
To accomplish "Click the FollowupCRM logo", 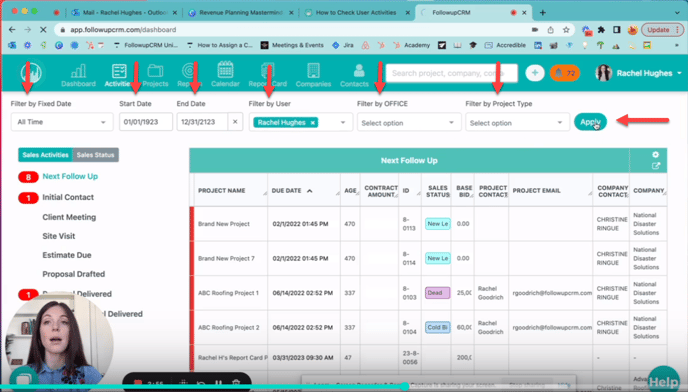I will click(x=31, y=72).
